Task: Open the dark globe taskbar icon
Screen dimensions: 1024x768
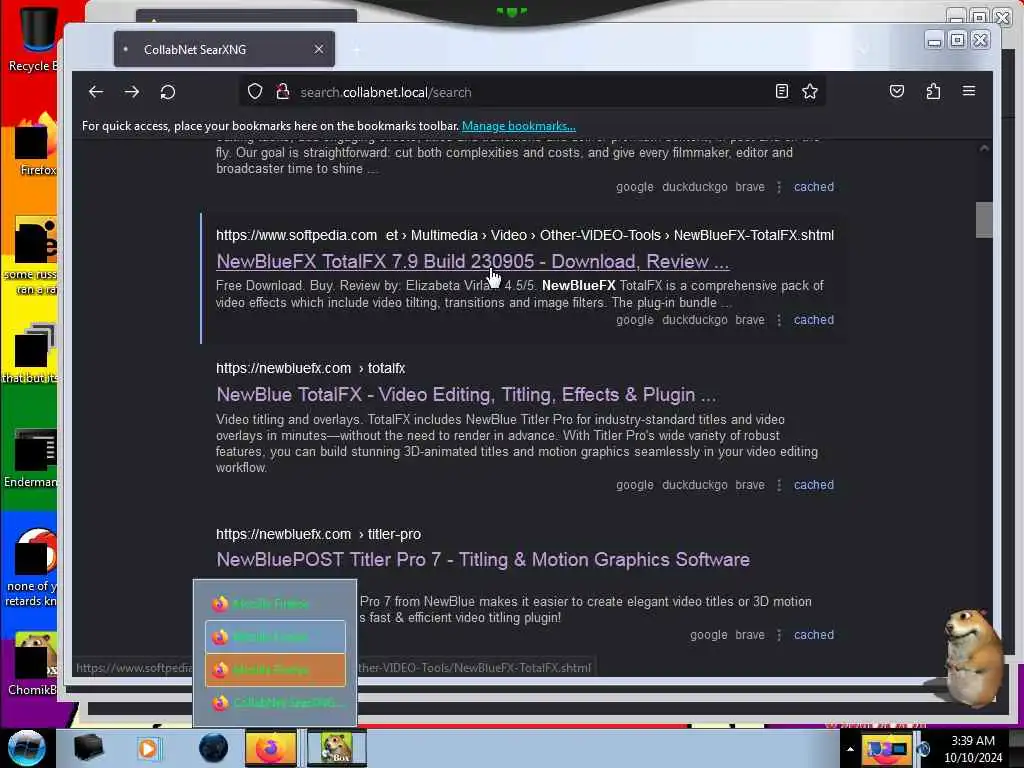Action: (x=213, y=748)
